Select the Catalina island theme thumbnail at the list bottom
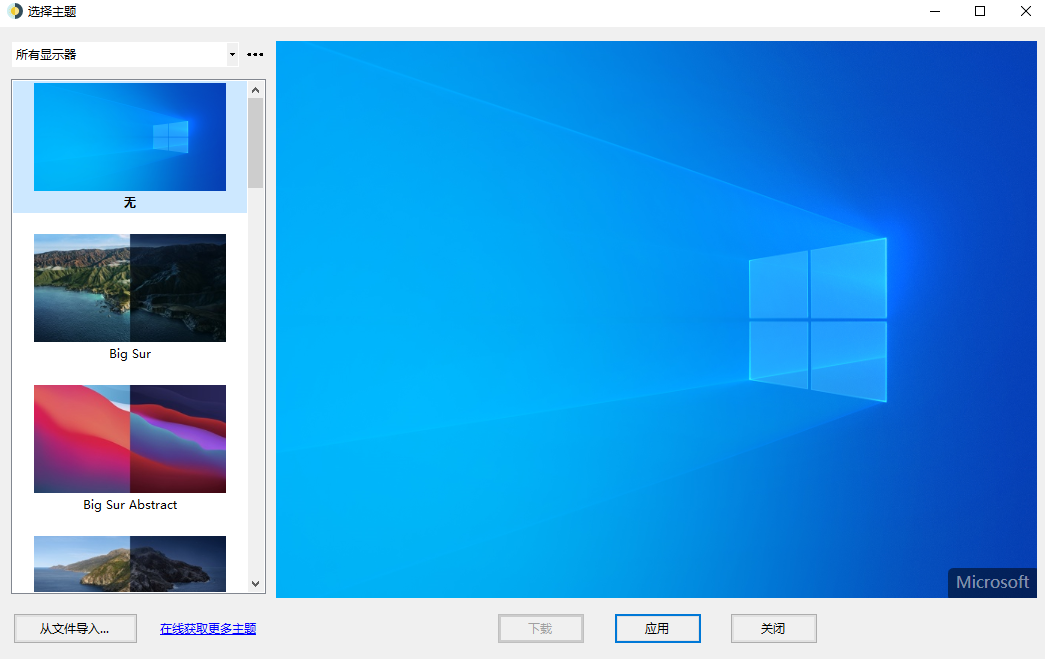The height and width of the screenshot is (659, 1045). [x=130, y=564]
